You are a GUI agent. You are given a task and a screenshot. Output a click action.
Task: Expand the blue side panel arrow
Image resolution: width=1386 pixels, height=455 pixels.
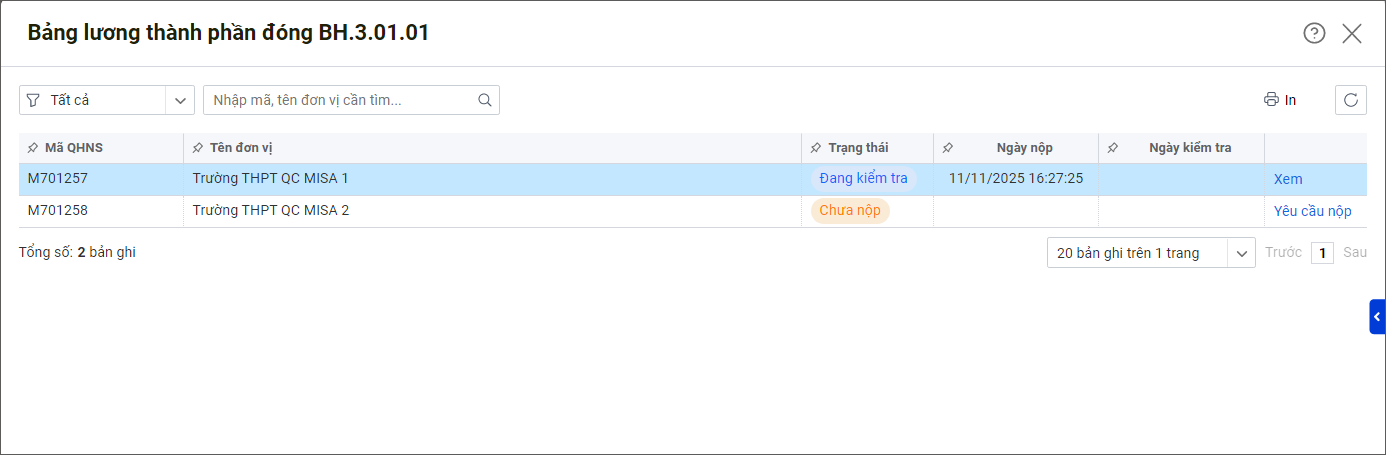click(1377, 316)
